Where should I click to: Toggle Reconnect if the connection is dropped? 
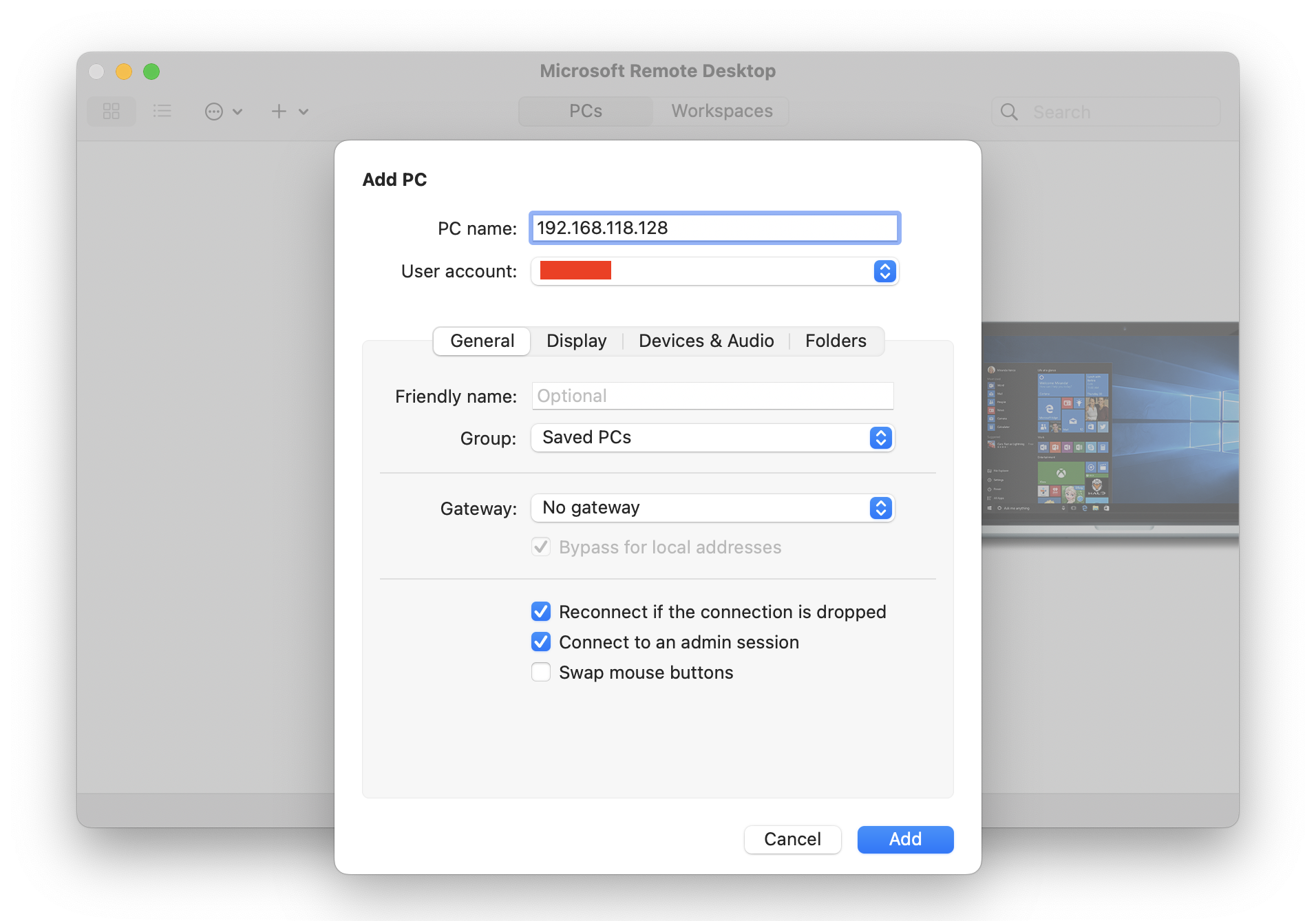(x=541, y=611)
